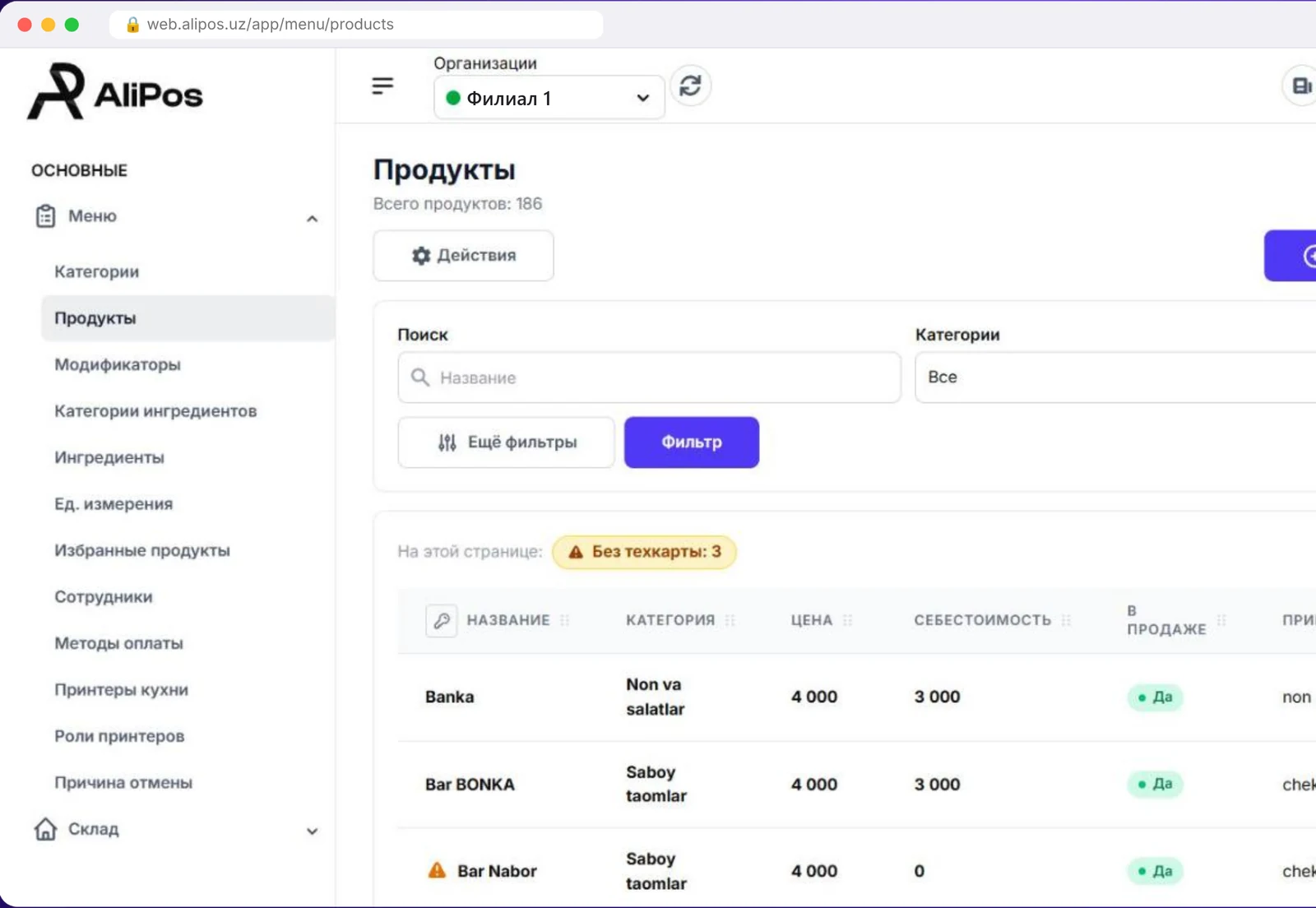Focus the Название search field
This screenshot has width=1316, height=908.
[649, 378]
